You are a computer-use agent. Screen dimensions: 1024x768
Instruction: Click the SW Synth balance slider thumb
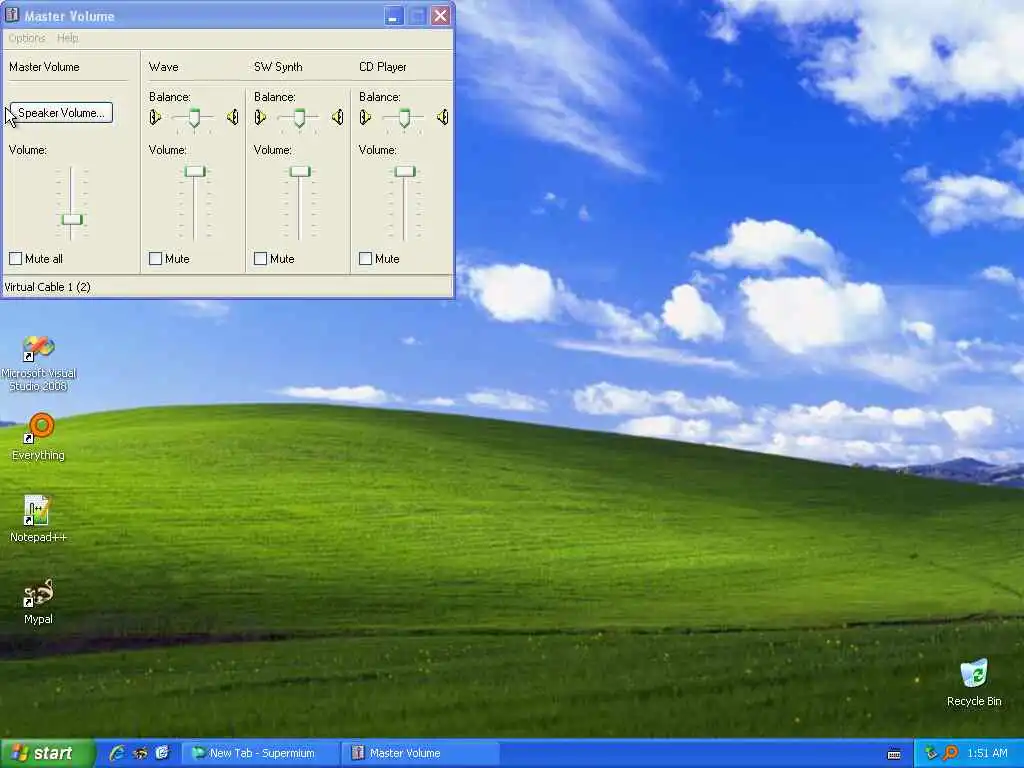pyautogui.click(x=299, y=118)
